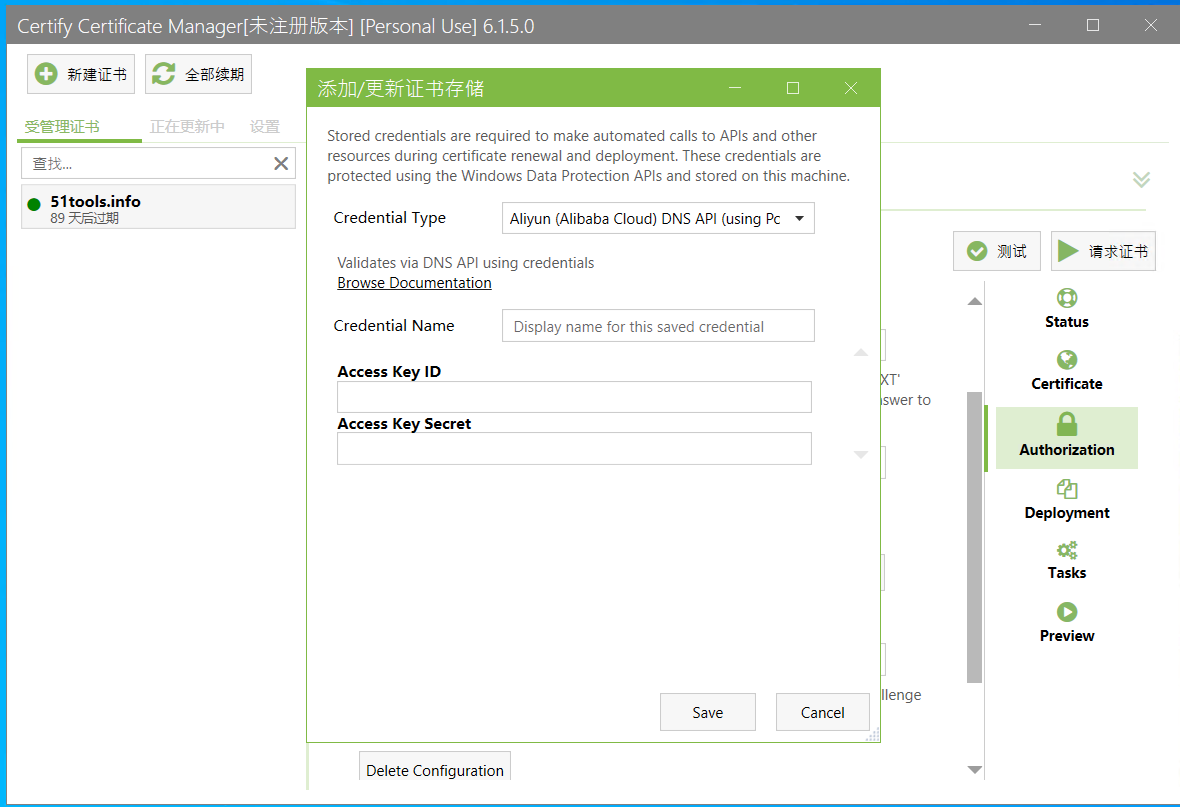Click the New Certificate plus icon
1180x807 pixels.
46,74
